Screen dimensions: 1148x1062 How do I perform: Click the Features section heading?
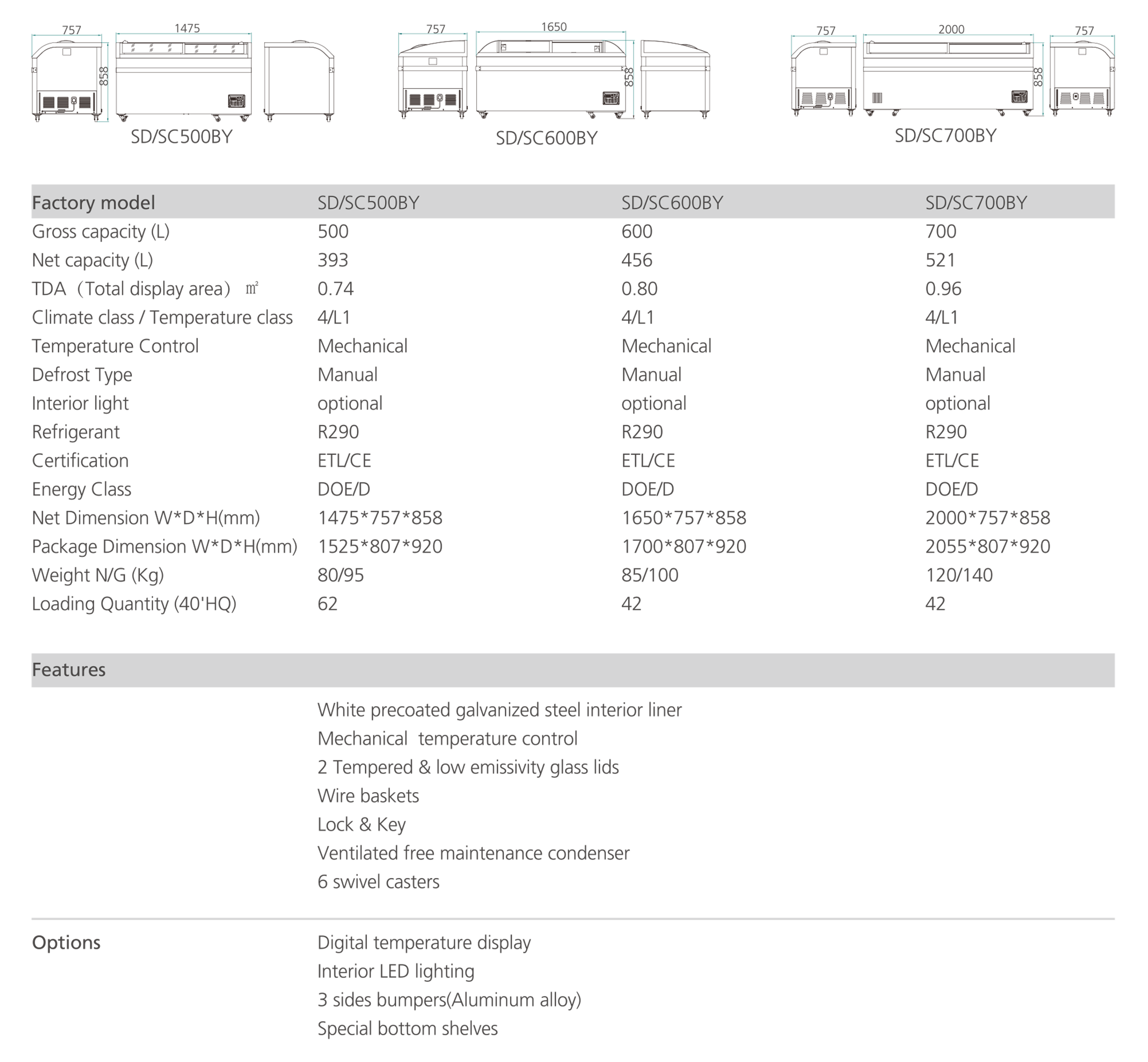tap(69, 669)
